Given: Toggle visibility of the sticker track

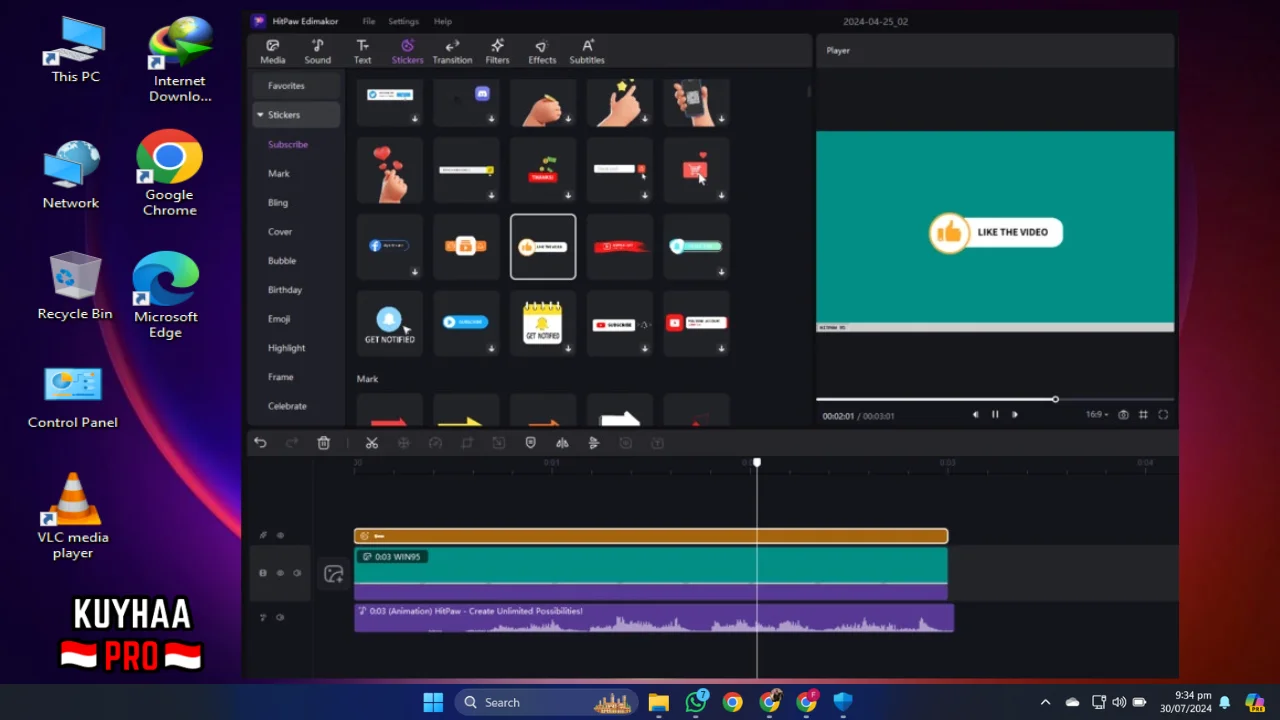Looking at the screenshot, I should tap(280, 536).
